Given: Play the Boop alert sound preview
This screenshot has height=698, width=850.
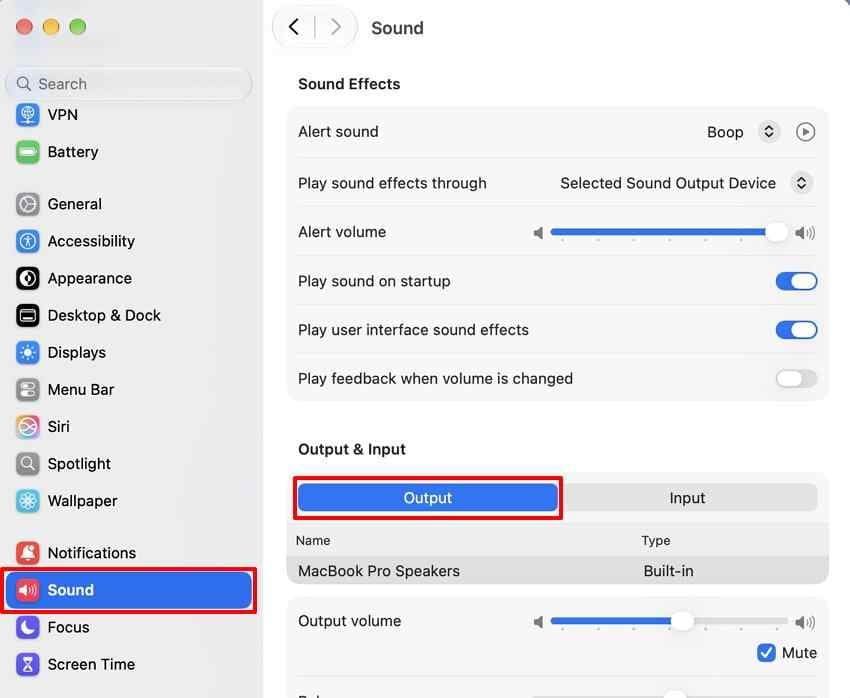Looking at the screenshot, I should pyautogui.click(x=805, y=132).
